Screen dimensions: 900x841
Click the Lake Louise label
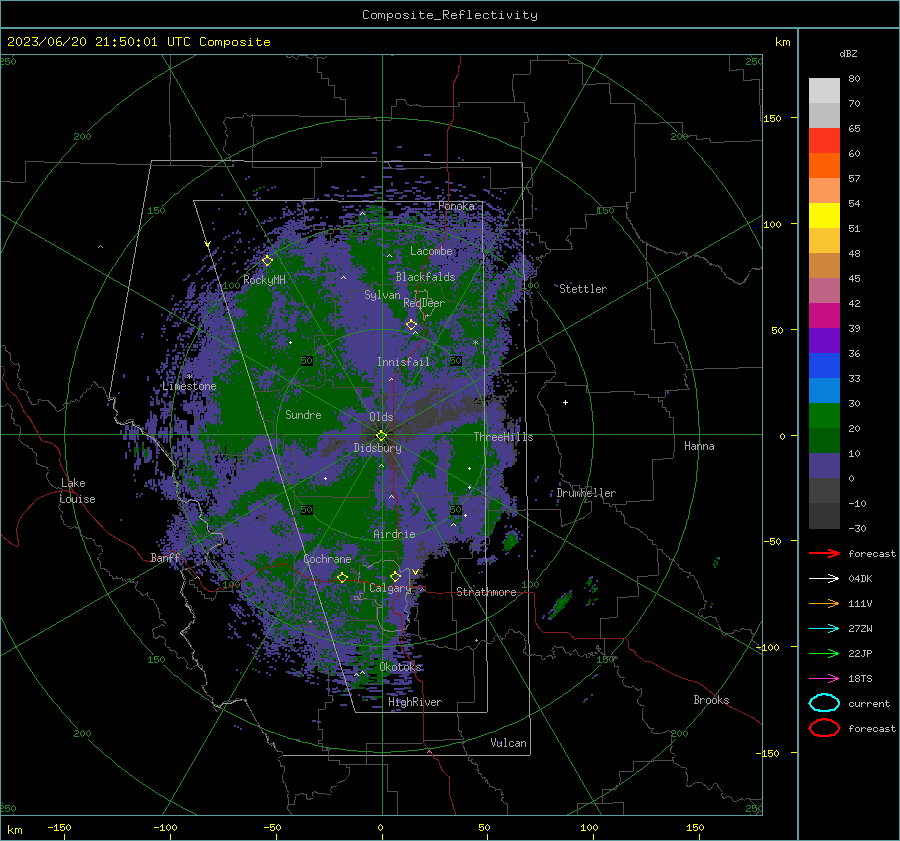(77, 491)
